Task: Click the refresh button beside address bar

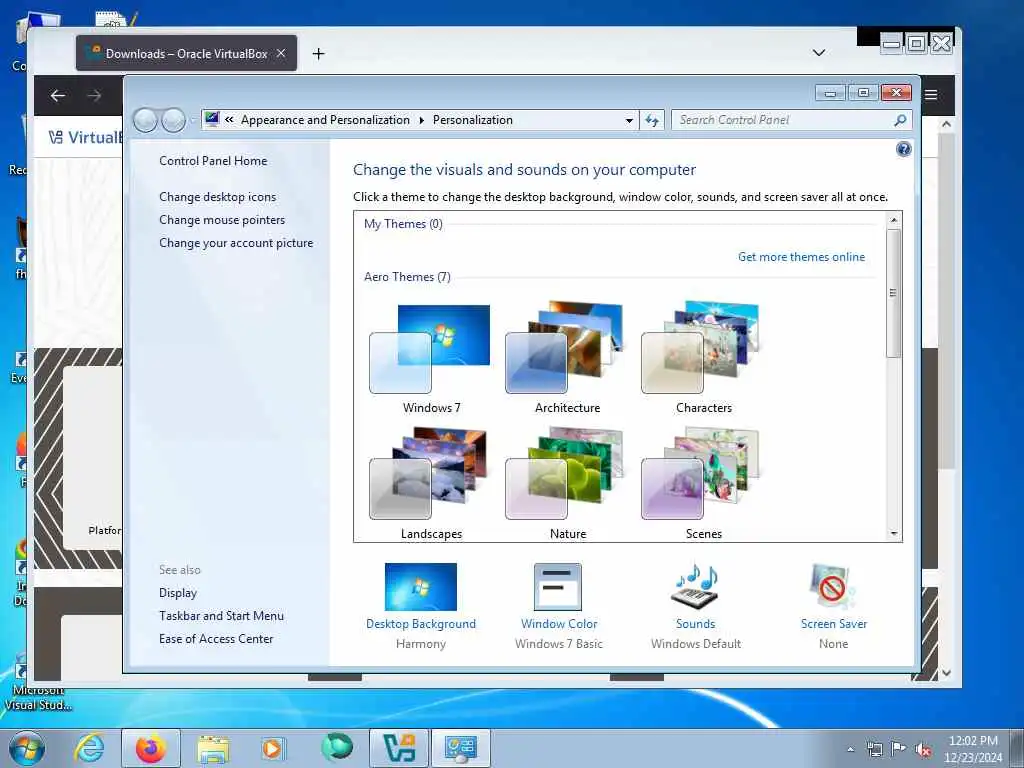Action: [x=652, y=120]
